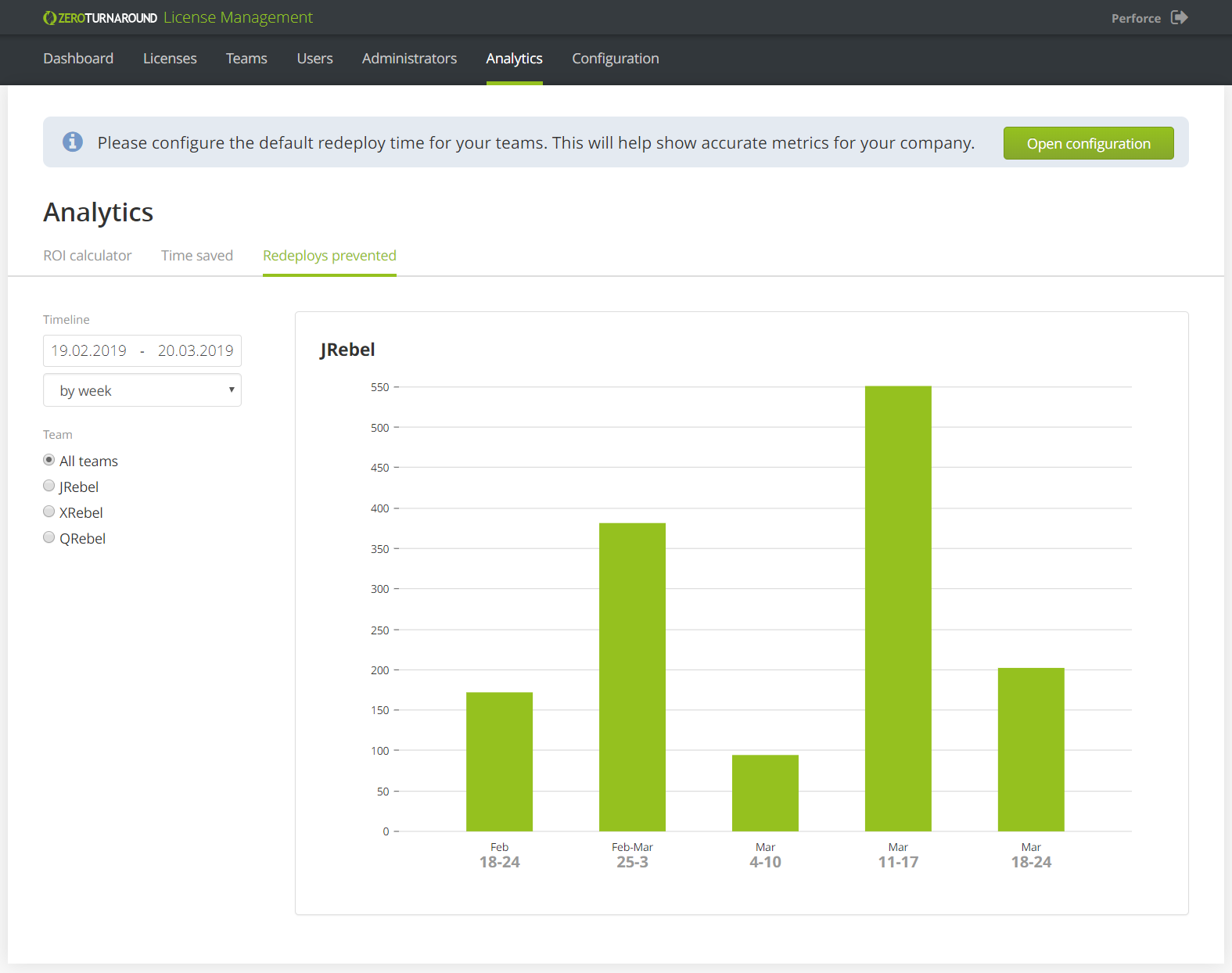This screenshot has width=1232, height=973.
Task: Click the Analytics page heading
Action: [x=99, y=212]
